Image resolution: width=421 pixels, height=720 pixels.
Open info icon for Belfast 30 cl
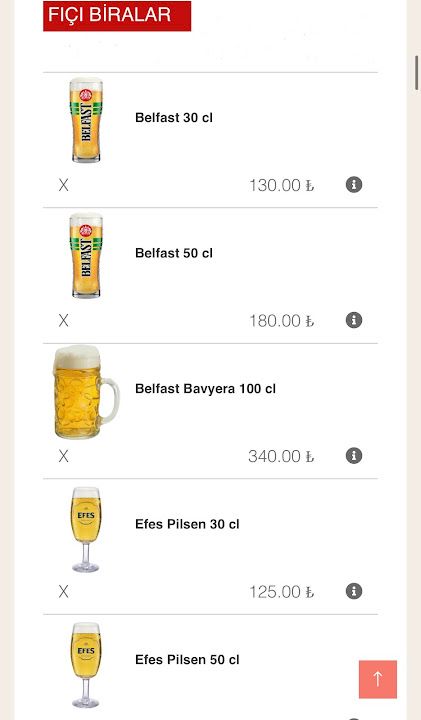354,185
